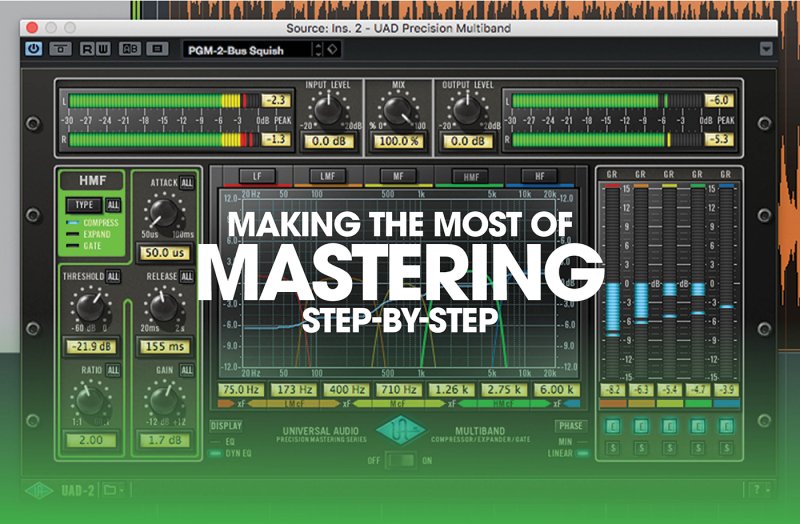
Task: Solo the MF band under the -5.4 readout
Action: (x=669, y=448)
